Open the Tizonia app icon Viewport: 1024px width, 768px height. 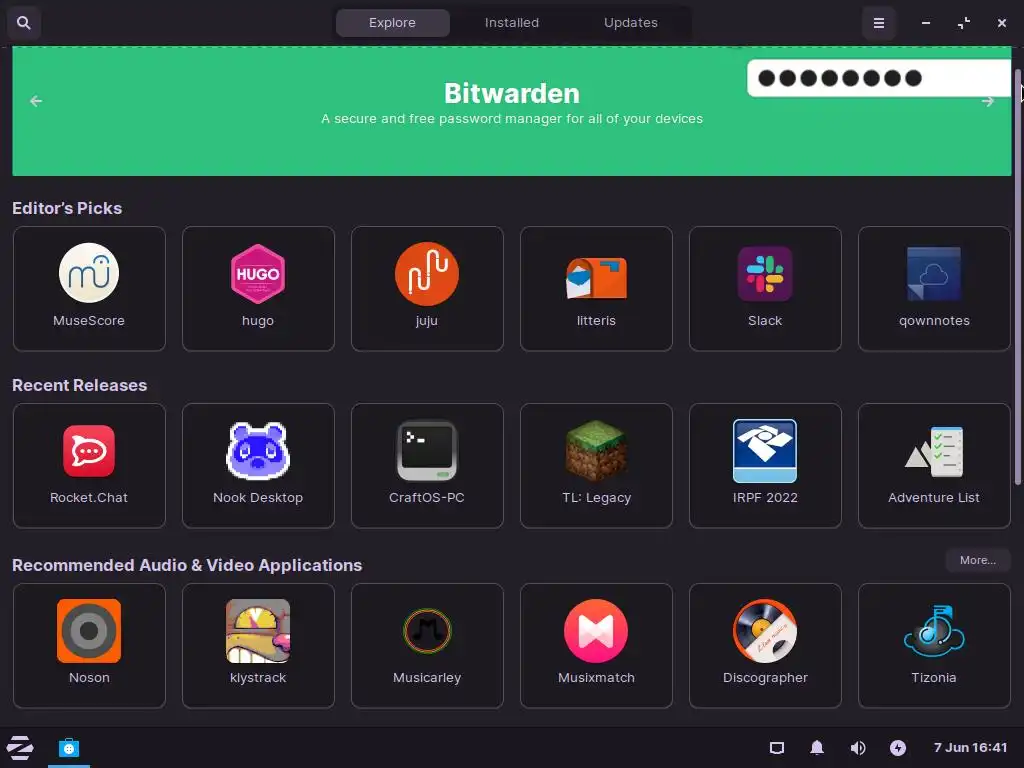click(x=934, y=631)
